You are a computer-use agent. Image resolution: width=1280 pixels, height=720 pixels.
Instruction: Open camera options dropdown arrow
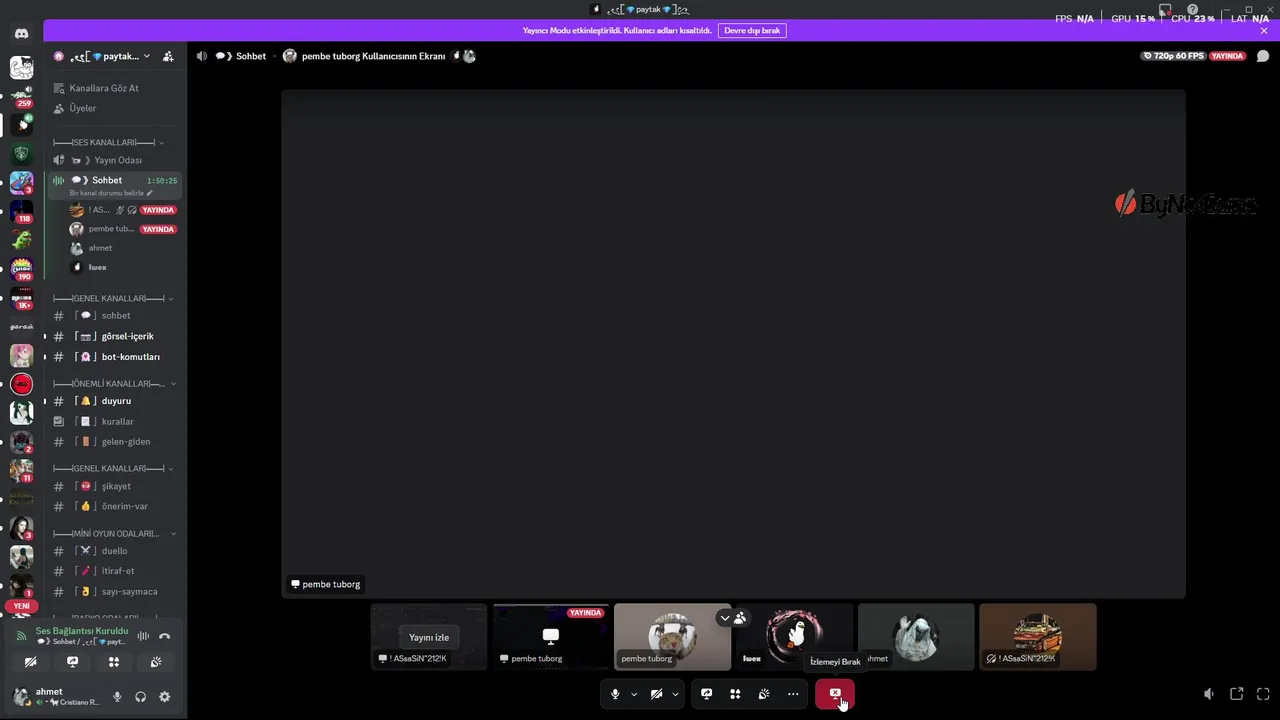675,694
